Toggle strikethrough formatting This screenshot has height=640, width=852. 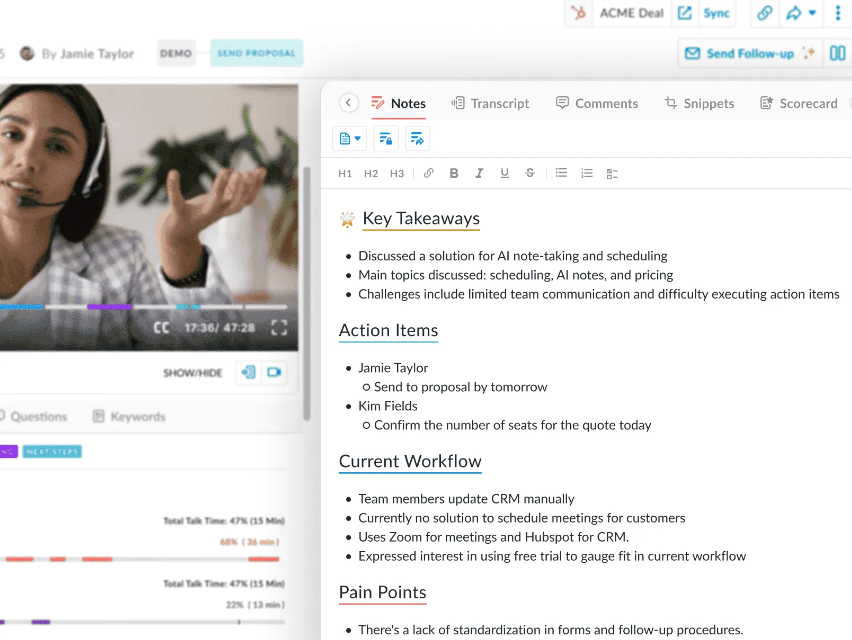[x=530, y=173]
